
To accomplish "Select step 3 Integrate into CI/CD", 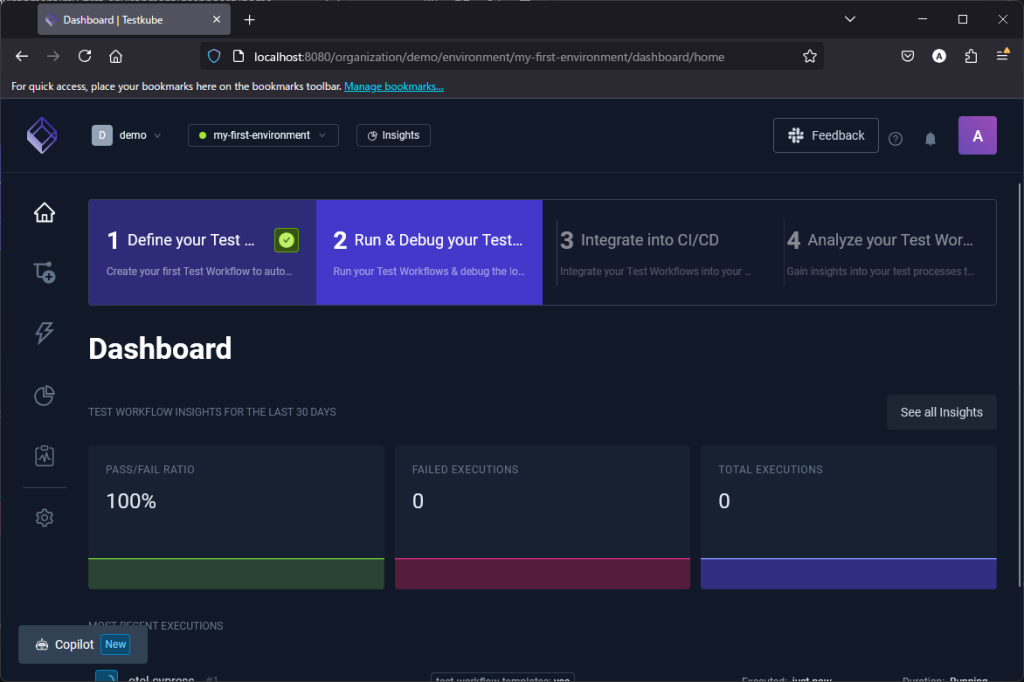I will pyautogui.click(x=655, y=252).
